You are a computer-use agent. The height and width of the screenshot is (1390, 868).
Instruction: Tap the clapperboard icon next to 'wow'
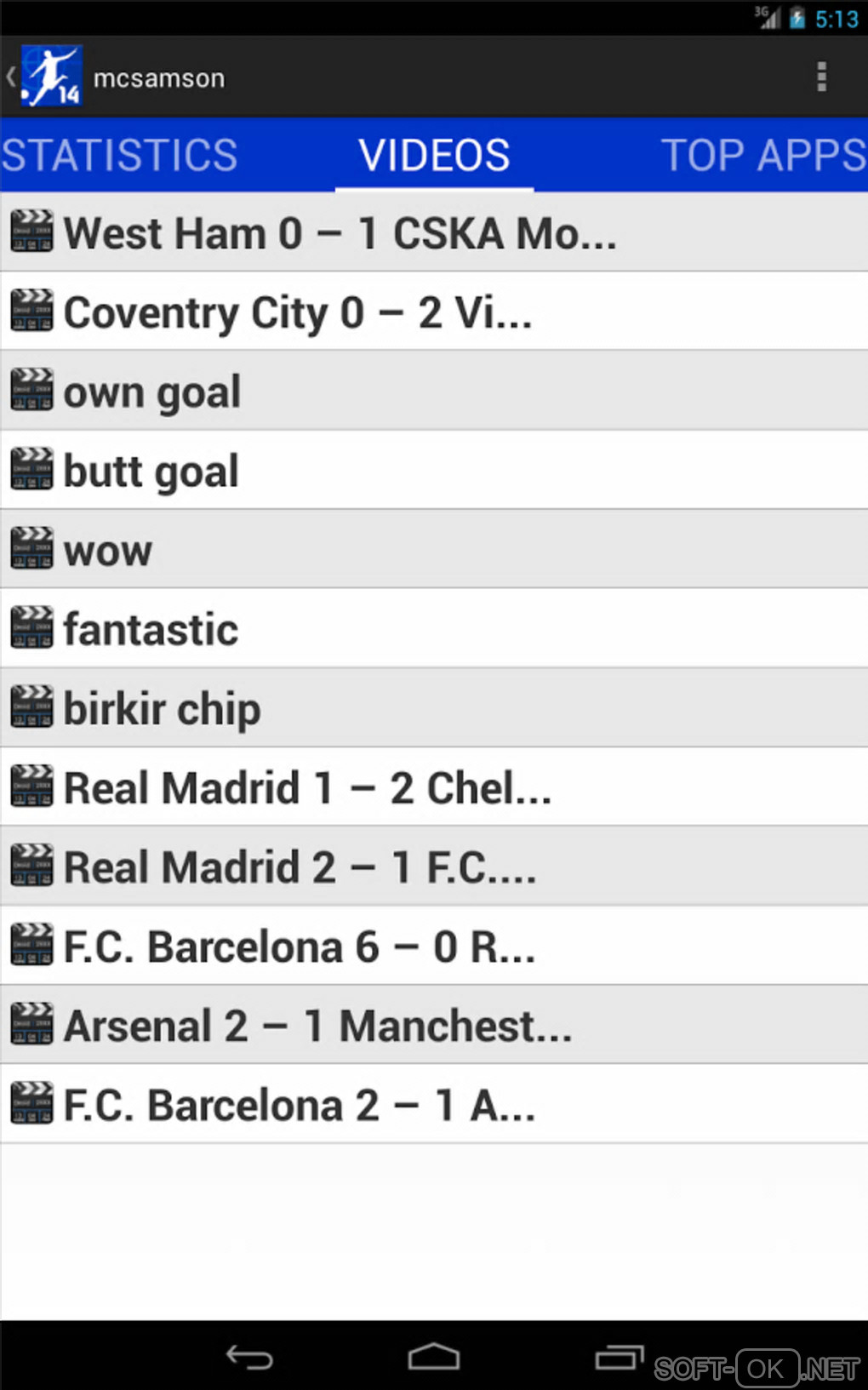click(32, 548)
